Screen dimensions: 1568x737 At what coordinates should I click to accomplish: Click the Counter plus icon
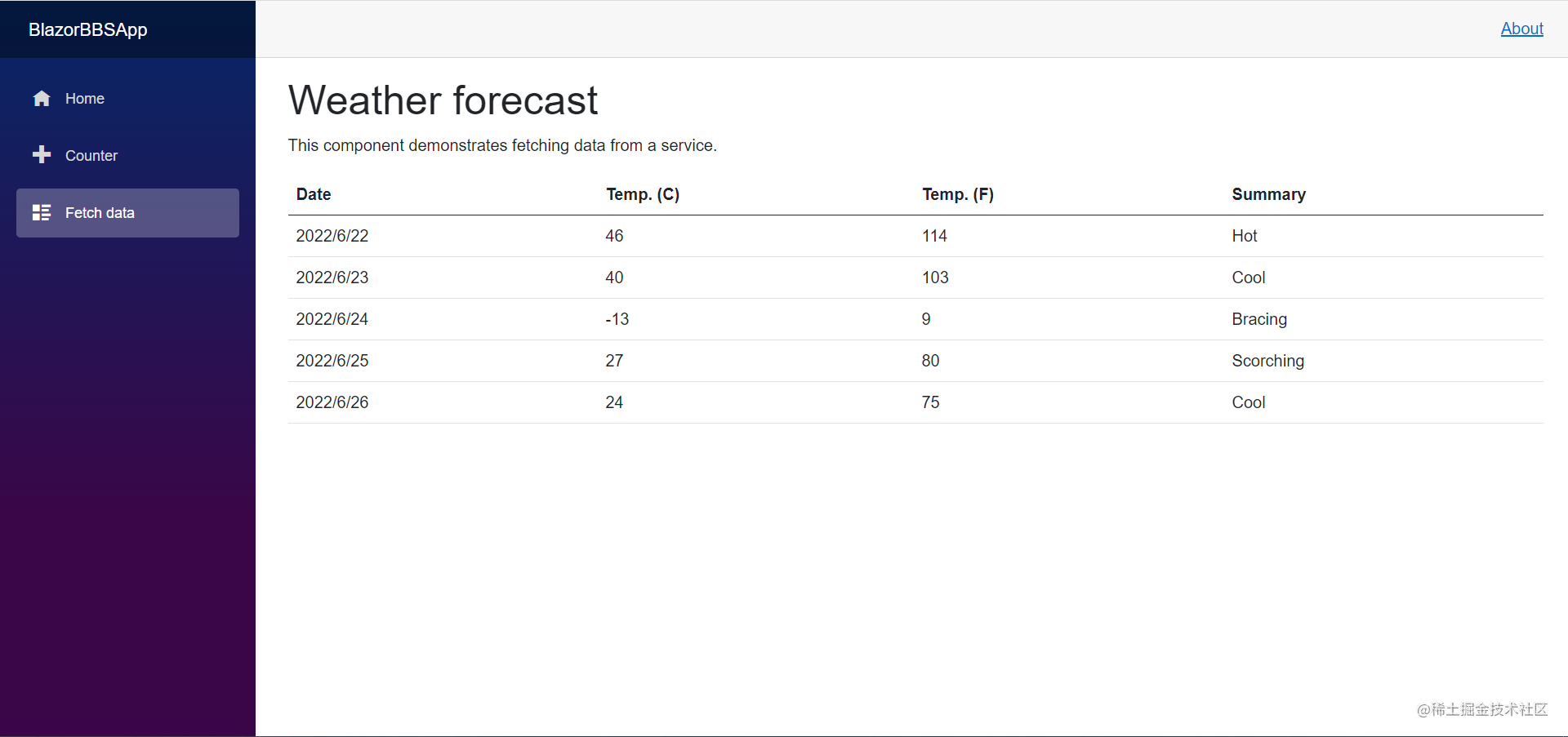(x=42, y=155)
